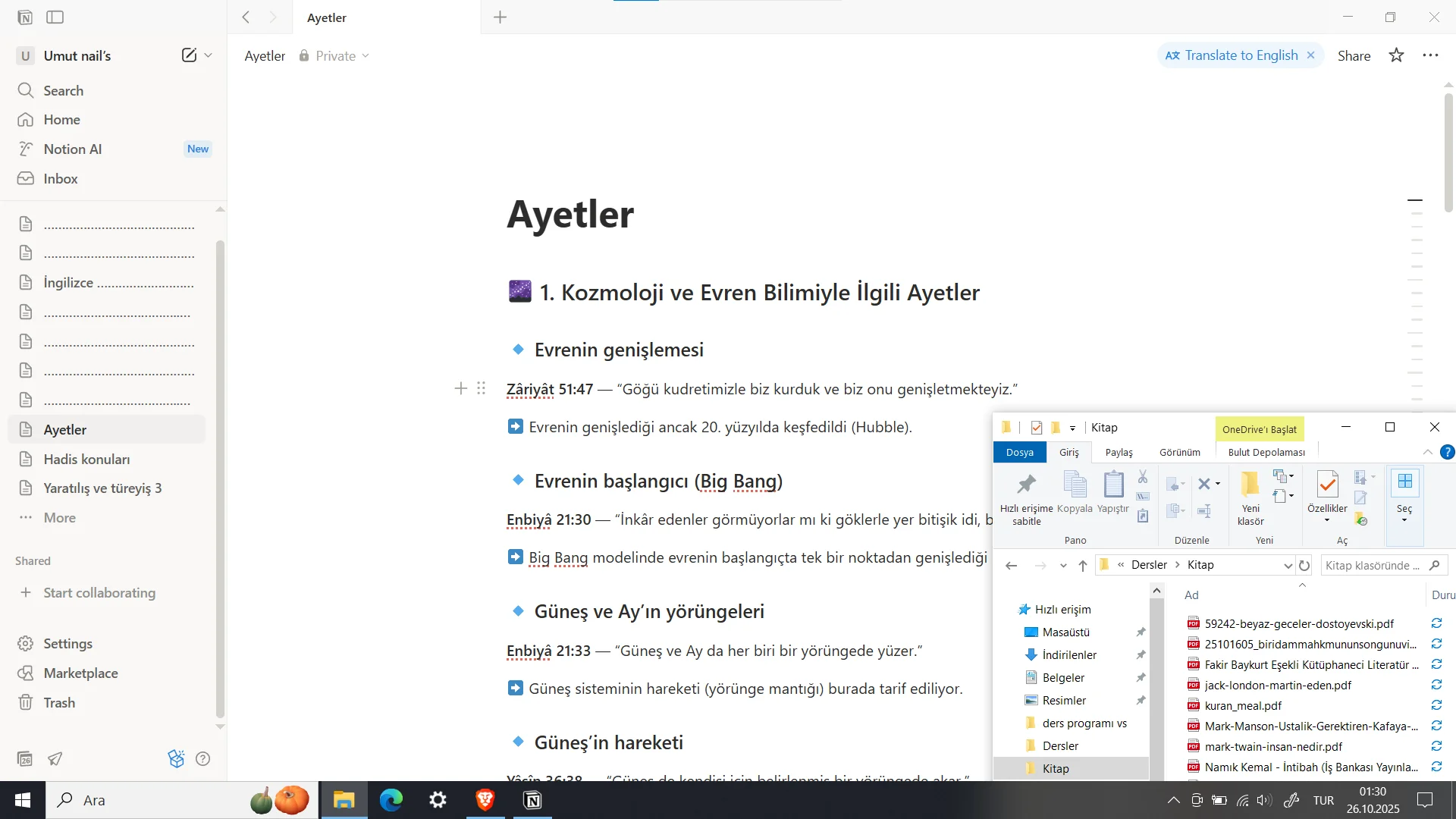The width and height of the screenshot is (1456, 819).
Task: Toggle the checkmark in Explorer quick access toolbar
Action: pos(1037,427)
